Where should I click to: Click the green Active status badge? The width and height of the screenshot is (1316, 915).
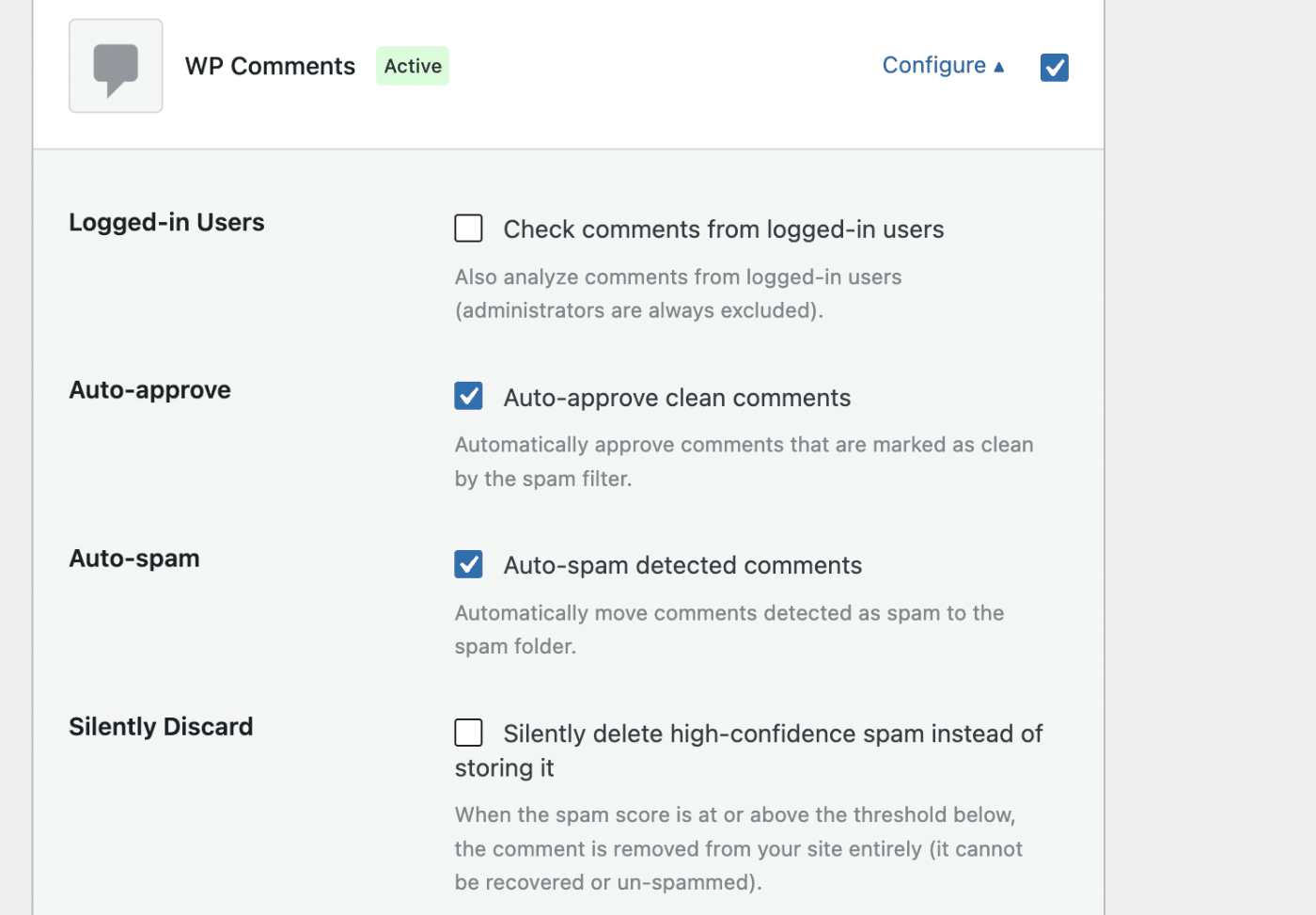[x=413, y=66]
